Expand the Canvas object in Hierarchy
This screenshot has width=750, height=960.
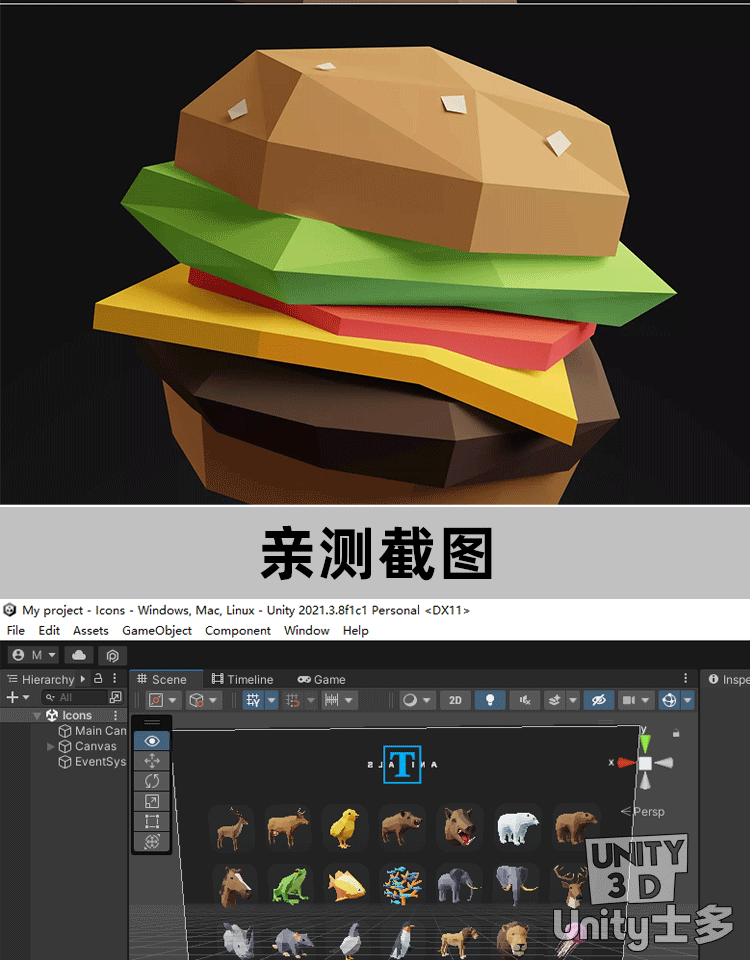click(x=51, y=747)
